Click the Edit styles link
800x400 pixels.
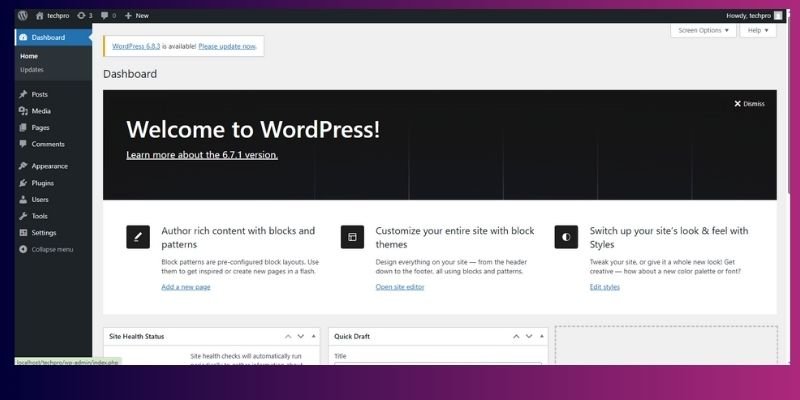pos(605,287)
